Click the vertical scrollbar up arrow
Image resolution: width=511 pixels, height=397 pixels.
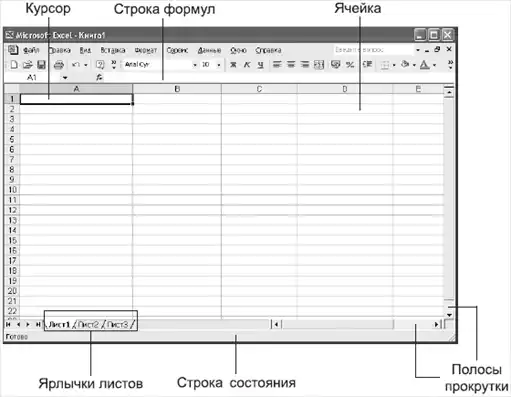(449, 91)
